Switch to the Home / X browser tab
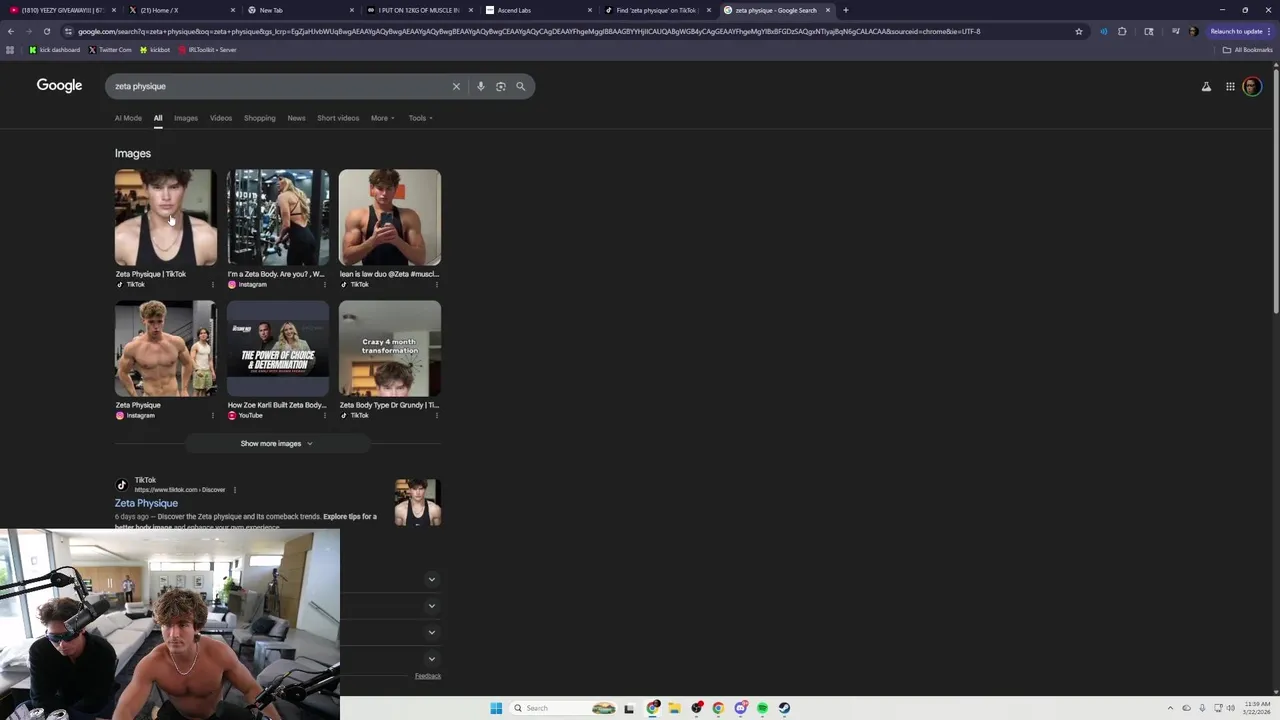 183,10
